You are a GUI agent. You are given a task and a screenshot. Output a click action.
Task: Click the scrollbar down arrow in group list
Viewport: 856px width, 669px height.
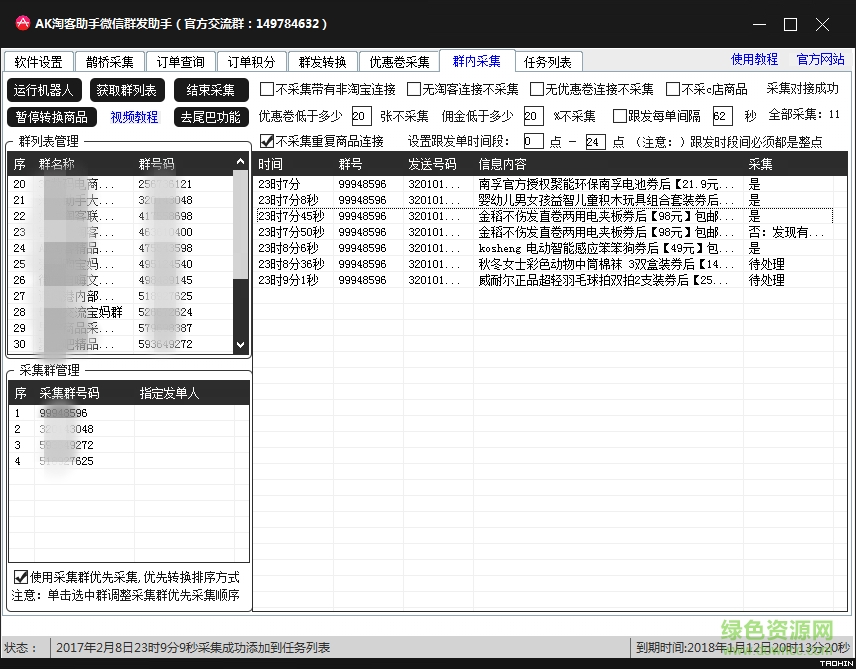point(240,346)
